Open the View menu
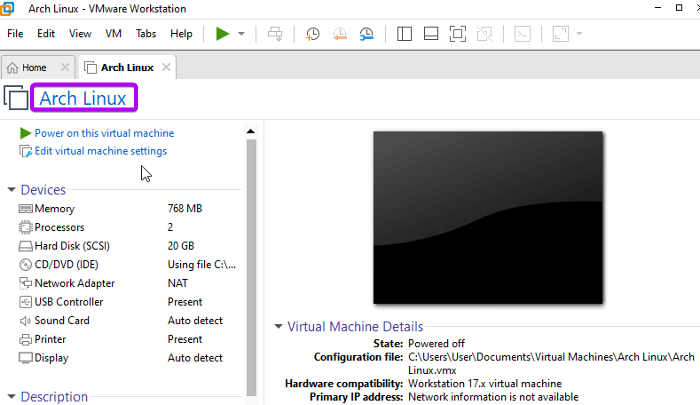Image resolution: width=700 pixels, height=405 pixels. click(x=80, y=33)
